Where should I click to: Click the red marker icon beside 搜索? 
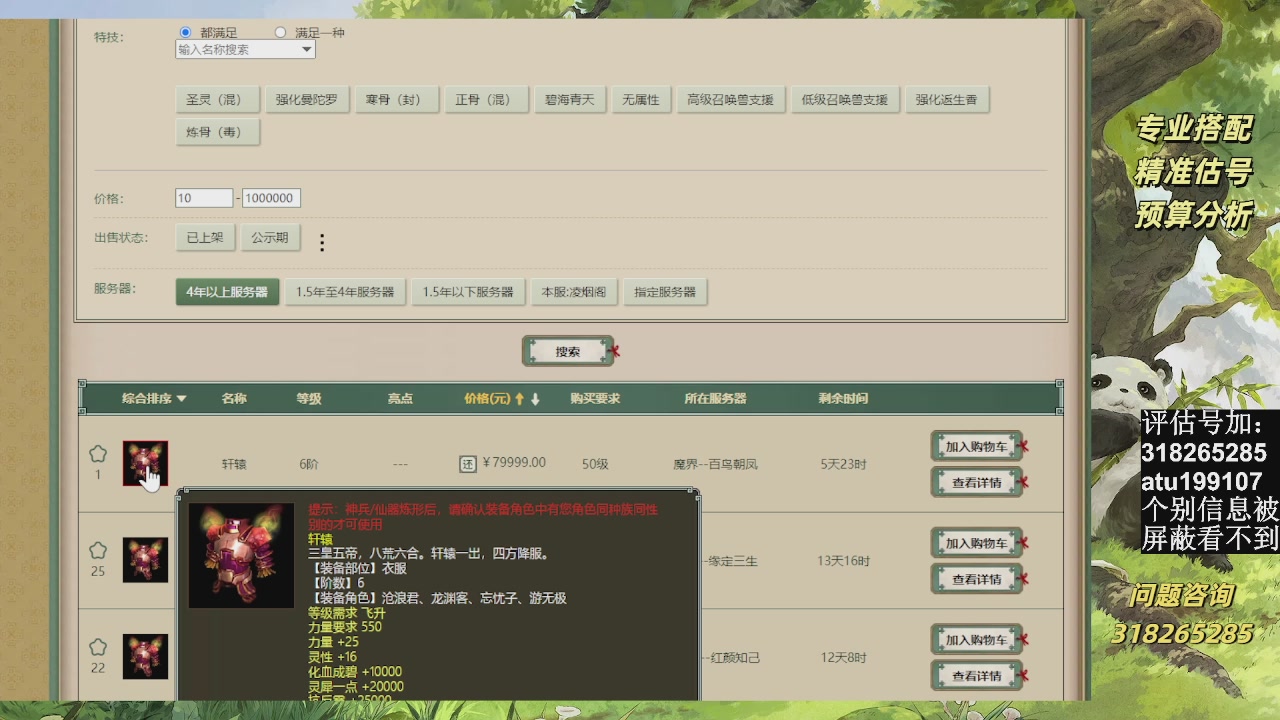pos(617,352)
